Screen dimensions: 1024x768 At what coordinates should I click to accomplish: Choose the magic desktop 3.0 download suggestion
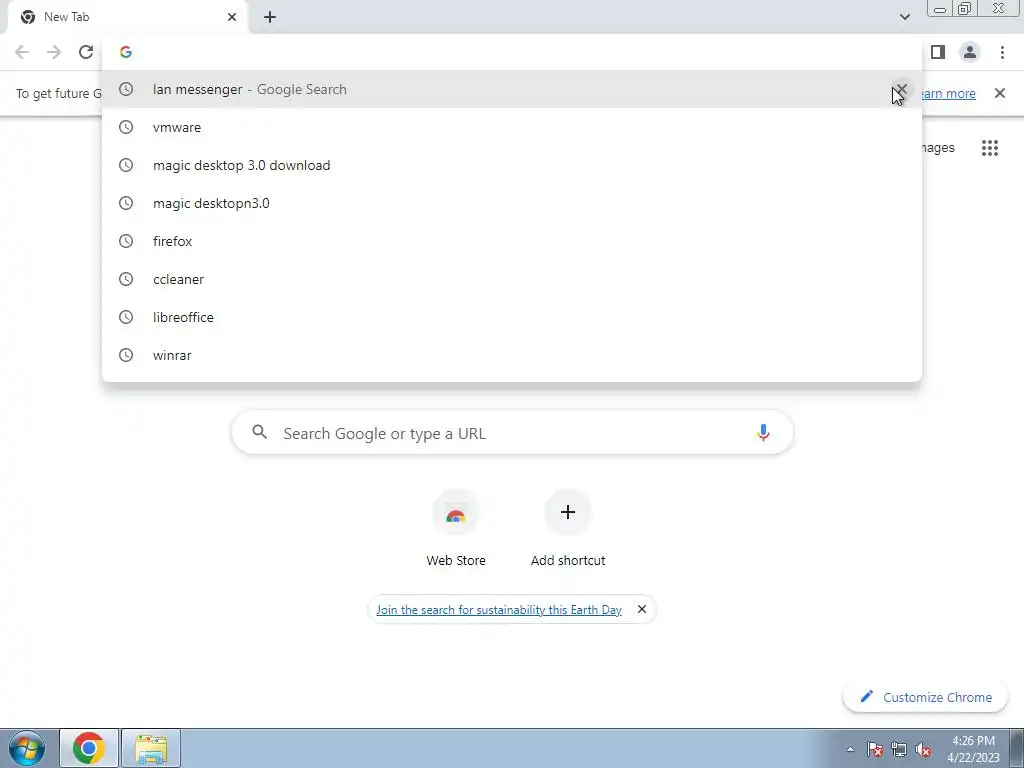click(x=512, y=165)
